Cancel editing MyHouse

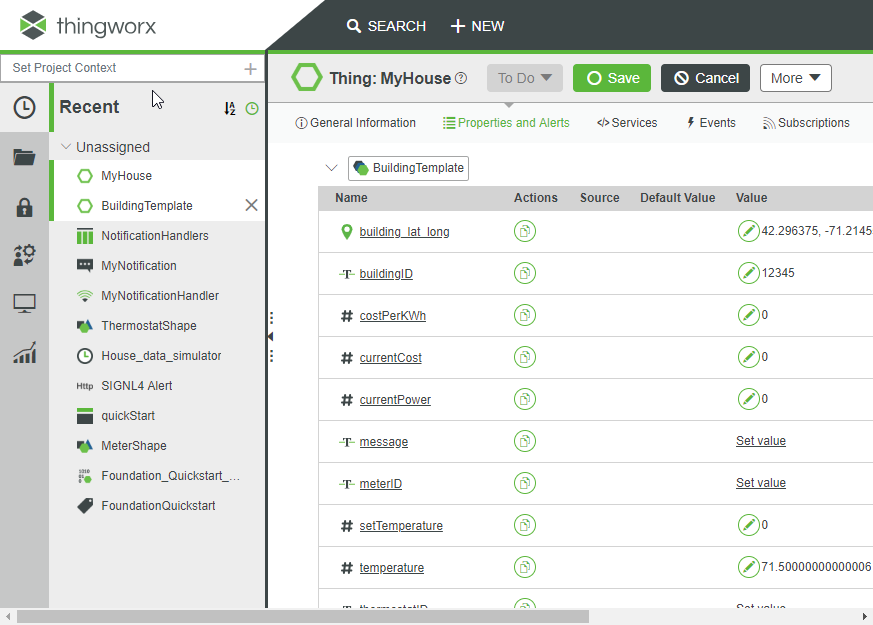(x=705, y=78)
